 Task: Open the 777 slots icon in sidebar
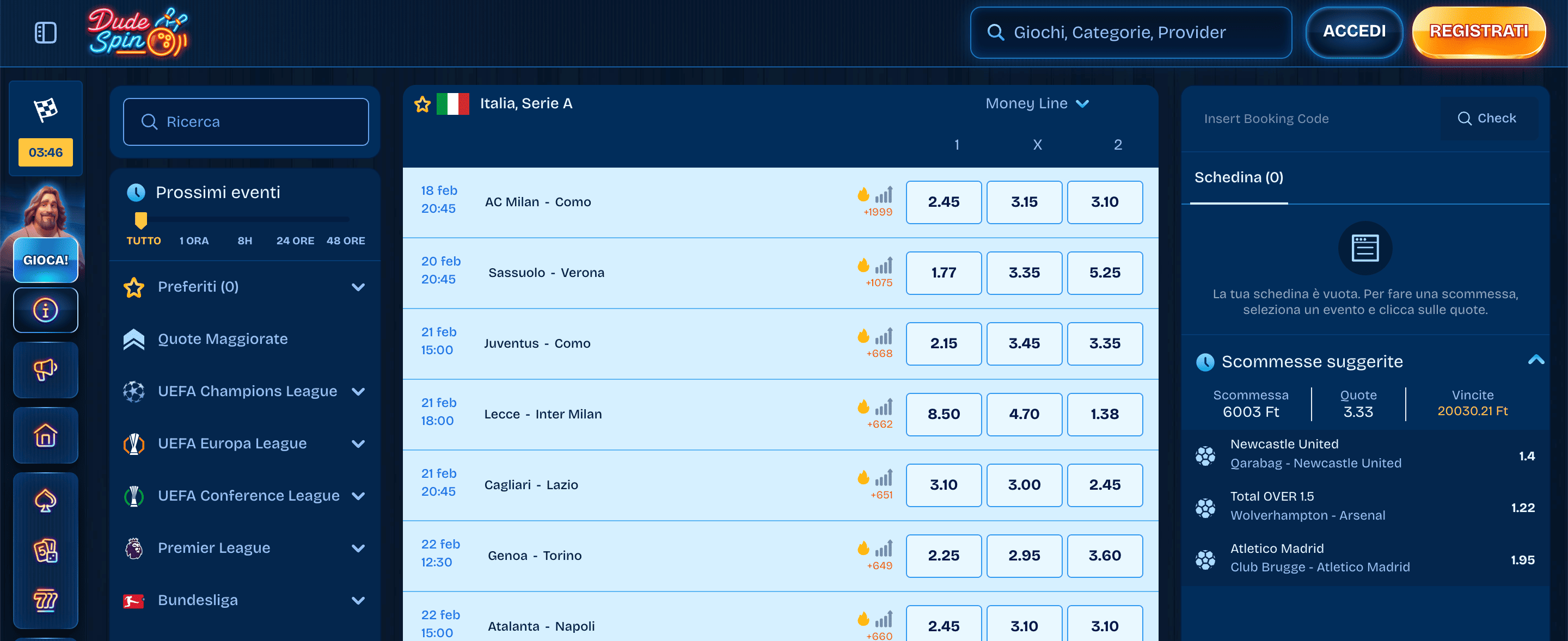(x=46, y=600)
